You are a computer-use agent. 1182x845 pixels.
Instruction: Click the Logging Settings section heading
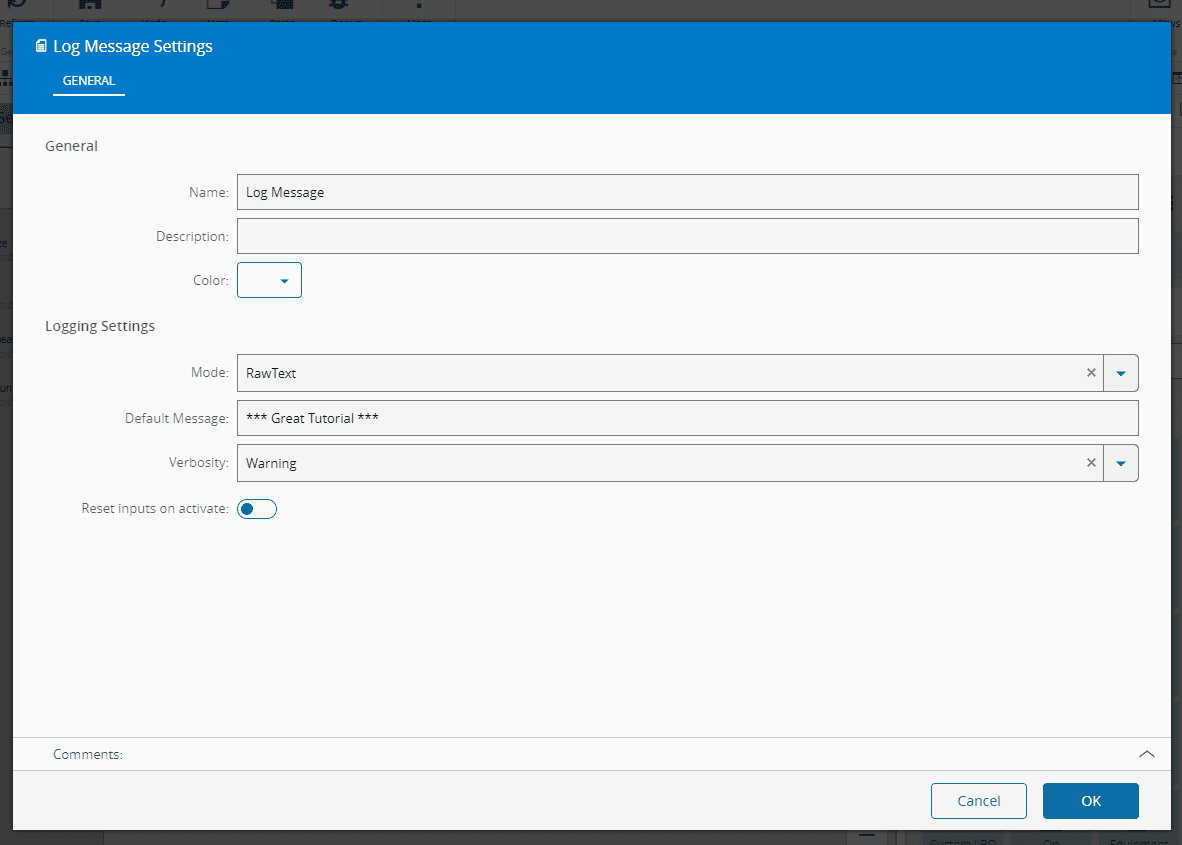coord(100,326)
